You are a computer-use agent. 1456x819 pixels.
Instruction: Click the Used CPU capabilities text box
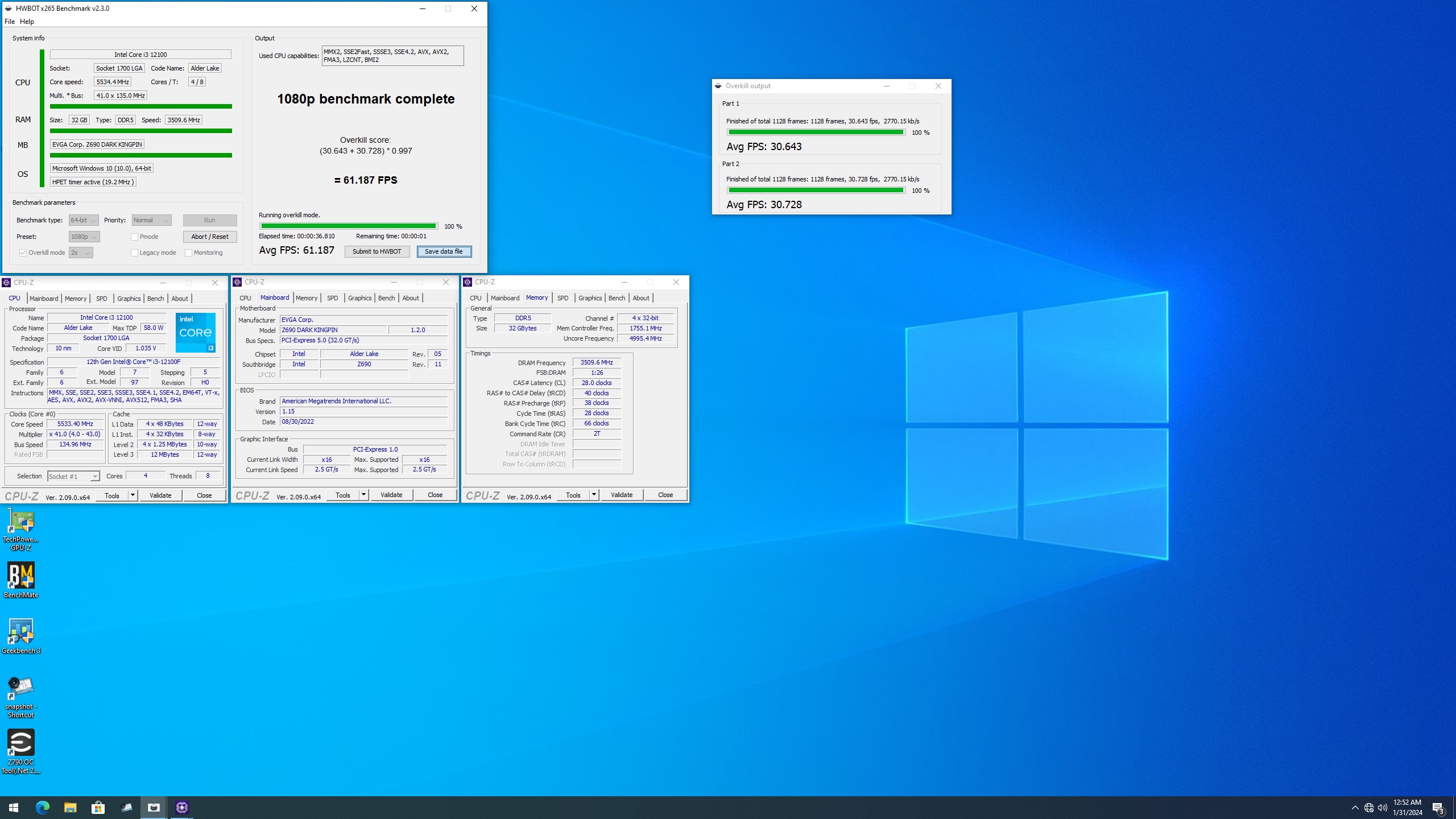tap(392, 56)
